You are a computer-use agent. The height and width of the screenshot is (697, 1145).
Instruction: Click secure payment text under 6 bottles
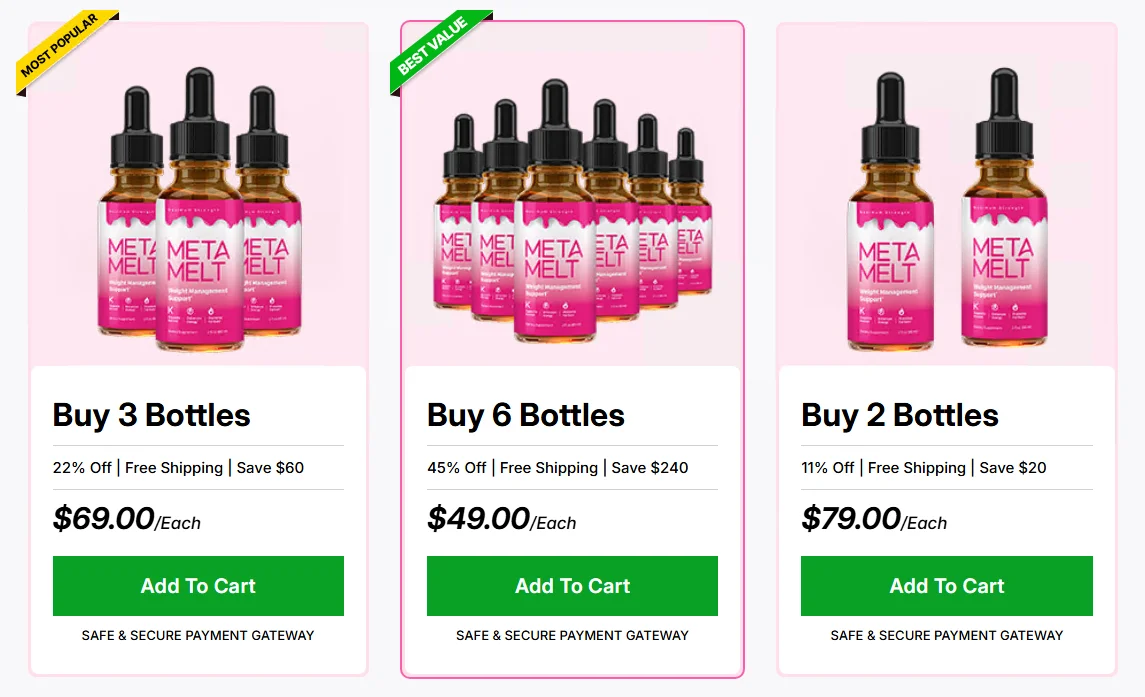pos(572,636)
